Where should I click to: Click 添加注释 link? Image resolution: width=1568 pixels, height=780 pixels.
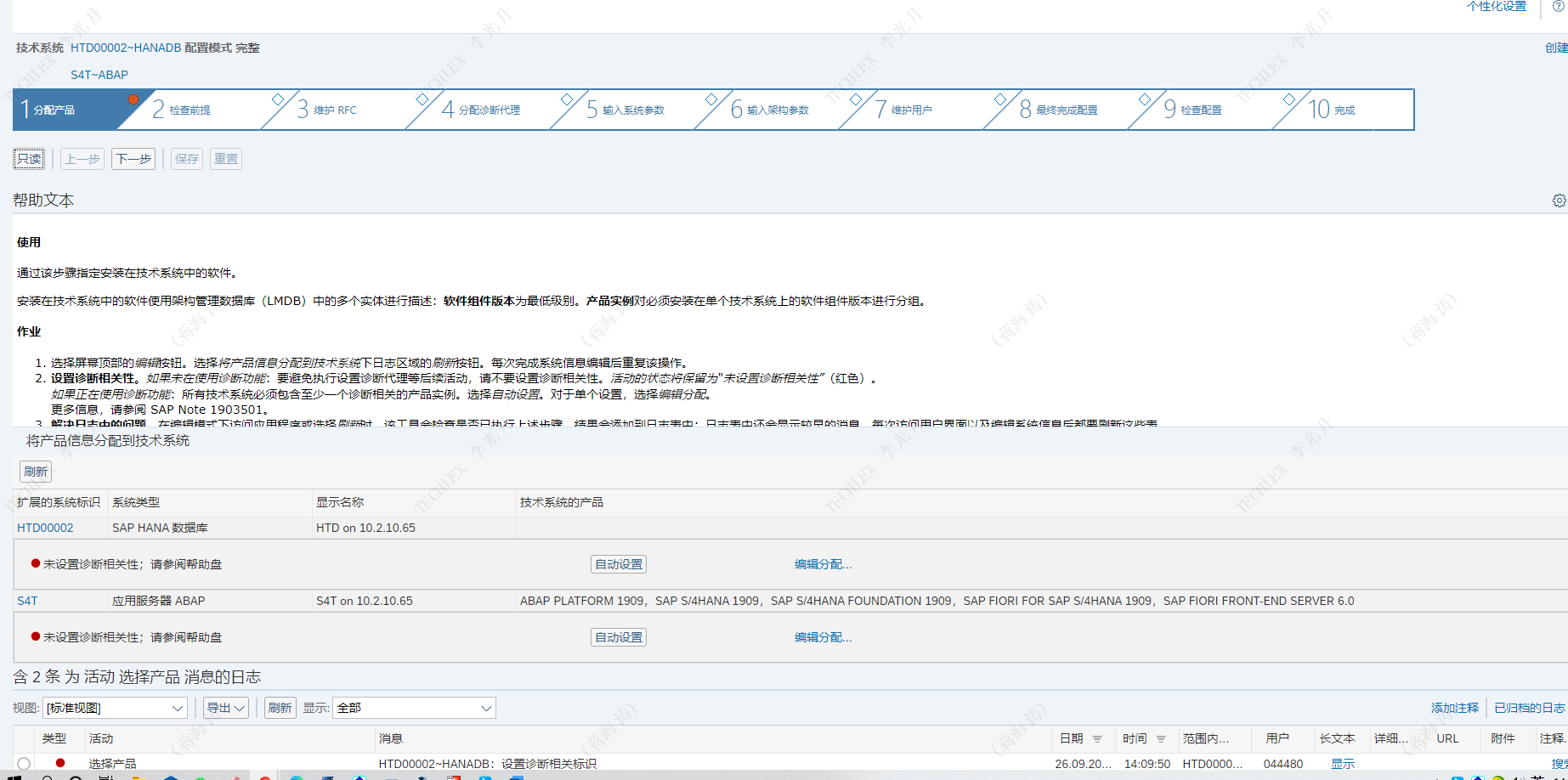click(1454, 708)
